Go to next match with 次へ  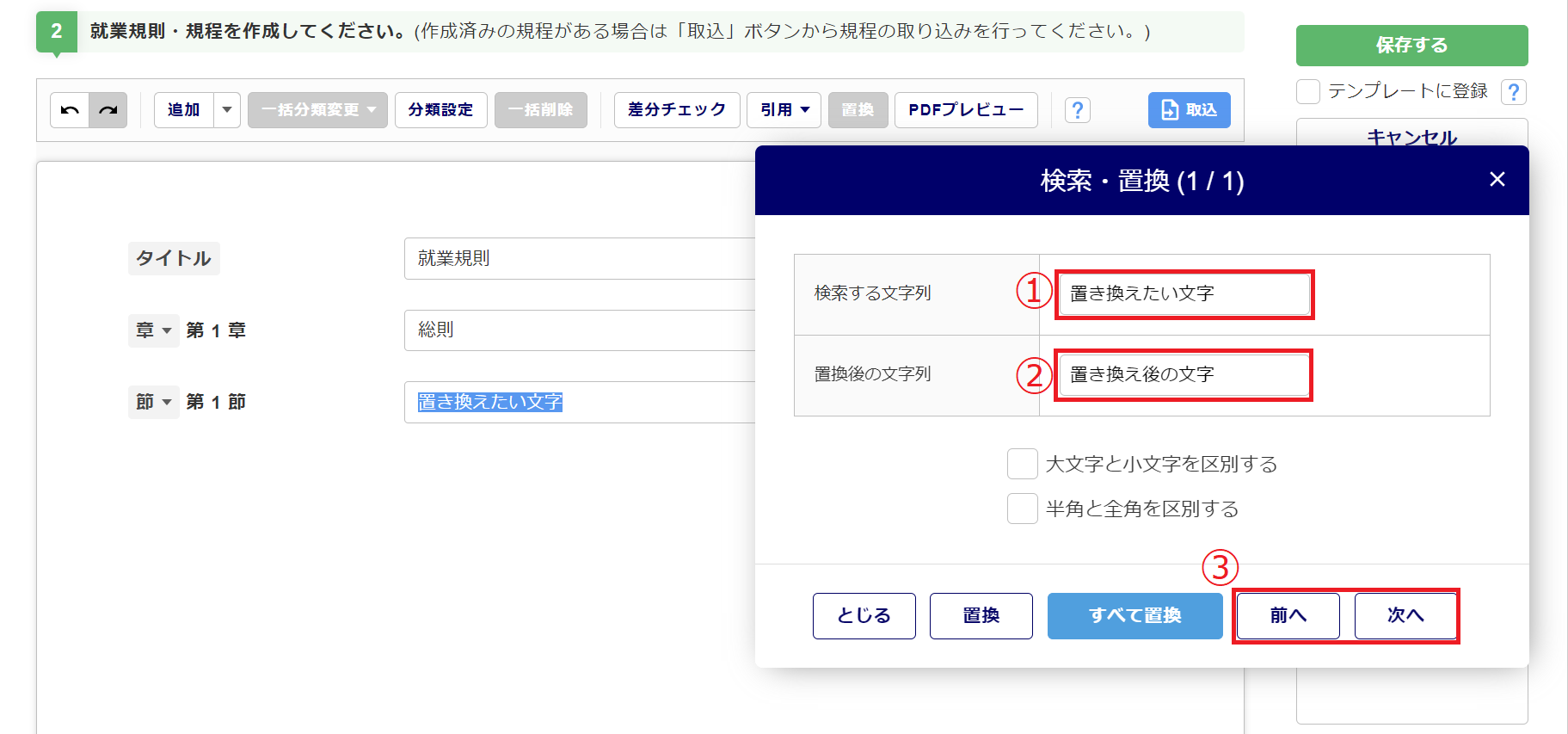[1405, 615]
